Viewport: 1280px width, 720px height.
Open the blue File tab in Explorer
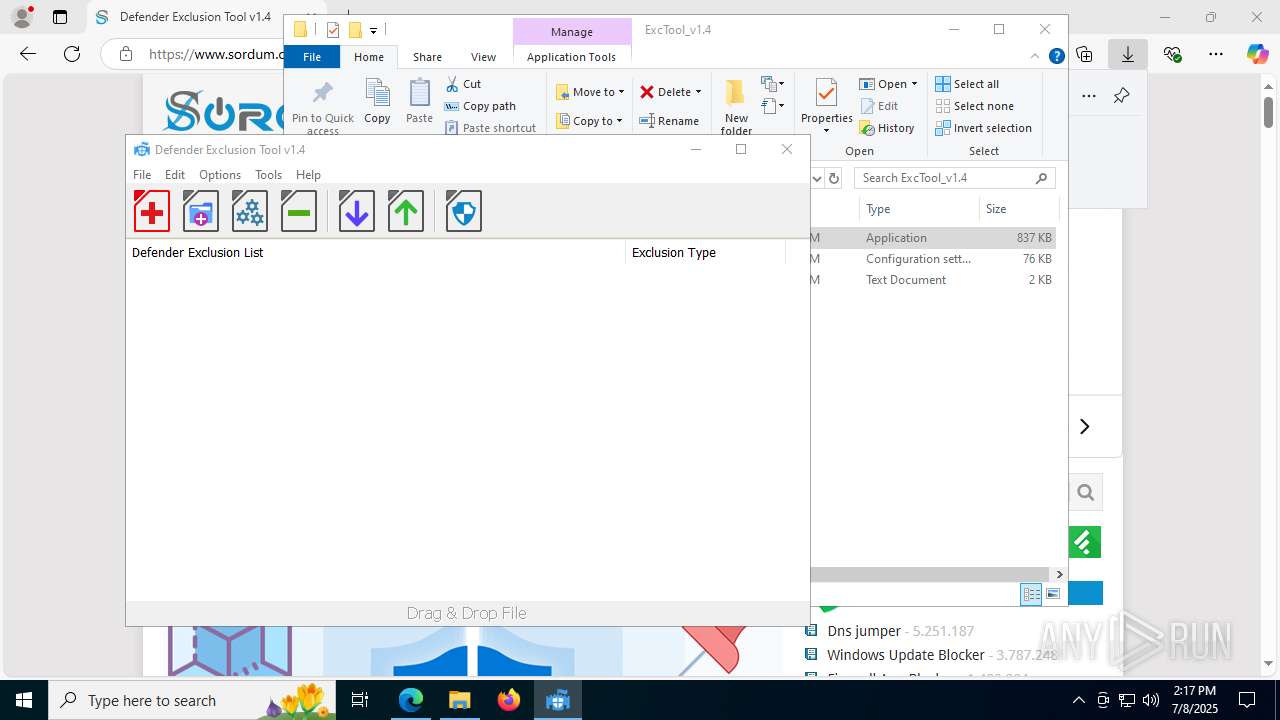[x=312, y=57]
